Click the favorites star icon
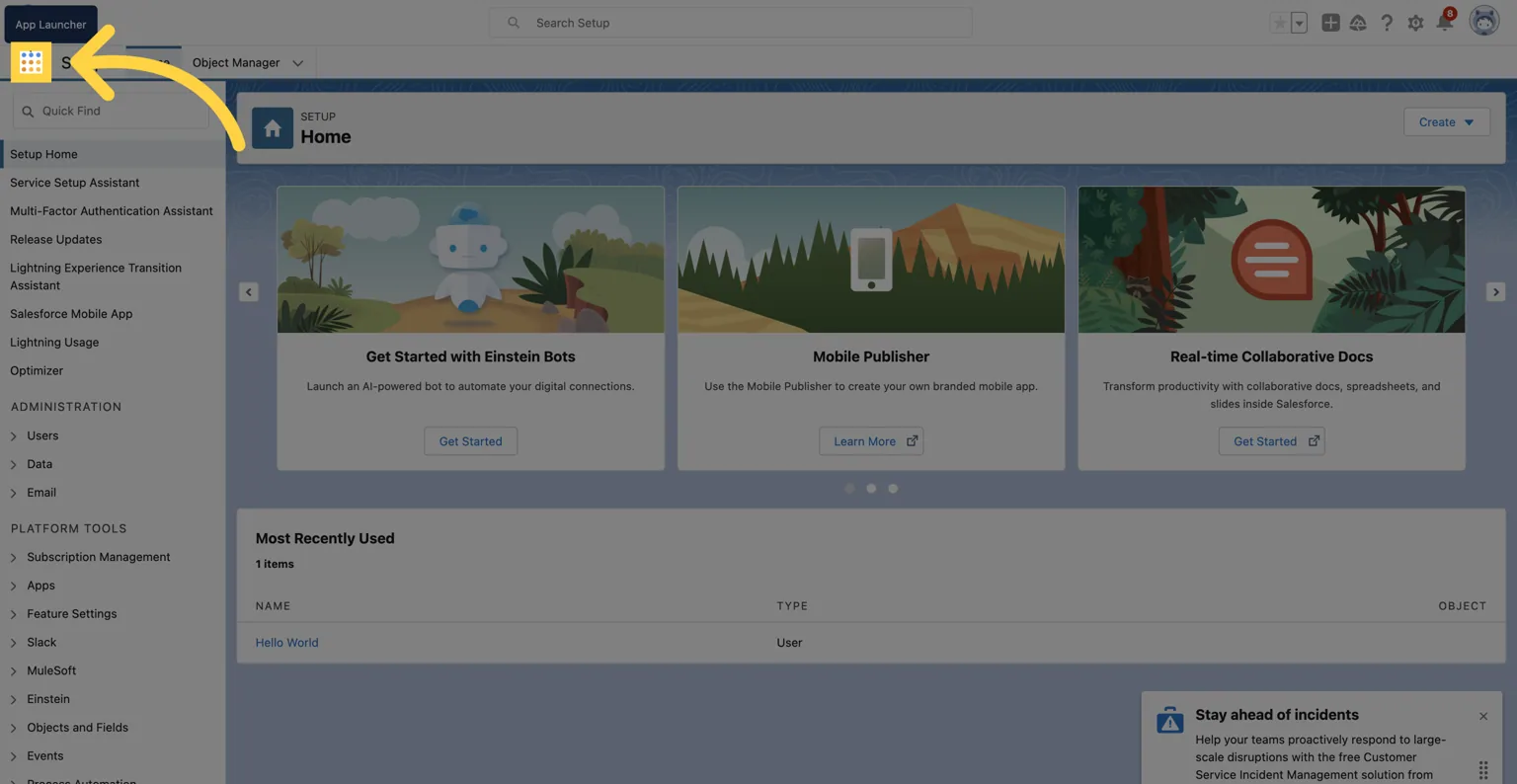Screen dimensions: 1517x784 1280,23
